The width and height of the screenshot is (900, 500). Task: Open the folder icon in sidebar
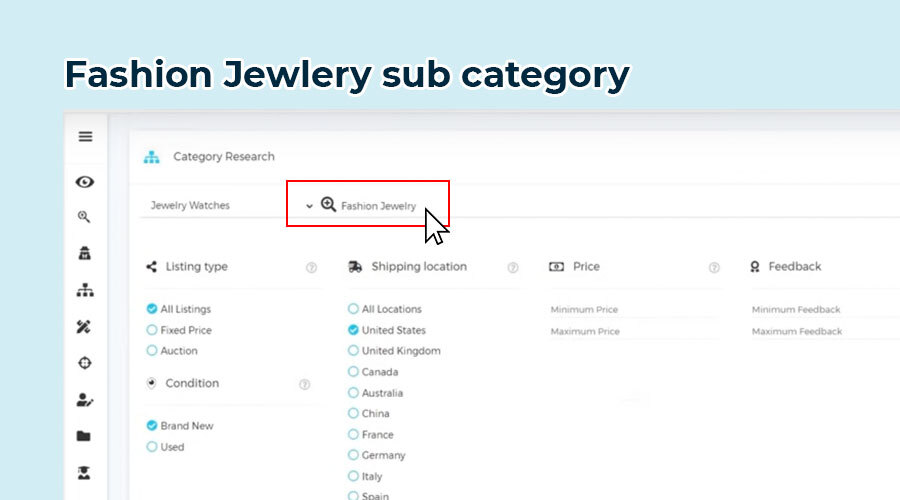pyautogui.click(x=85, y=436)
